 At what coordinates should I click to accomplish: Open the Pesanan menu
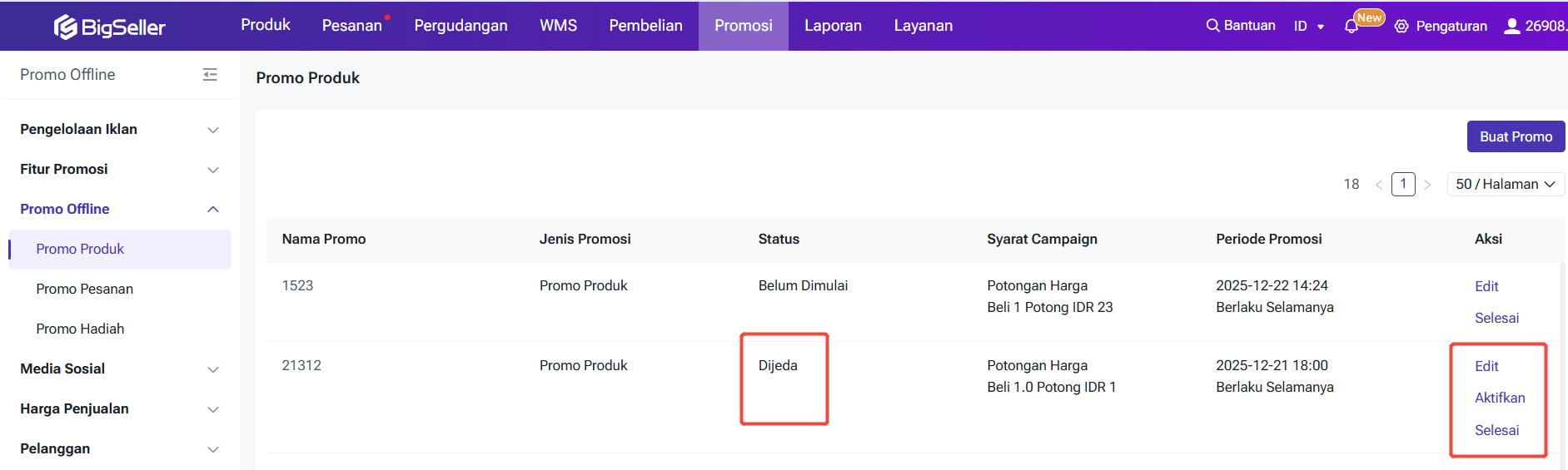[351, 26]
